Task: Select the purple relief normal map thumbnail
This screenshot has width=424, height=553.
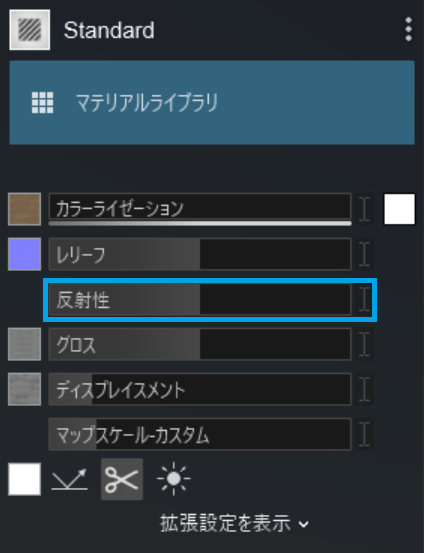Action: pos(24,254)
